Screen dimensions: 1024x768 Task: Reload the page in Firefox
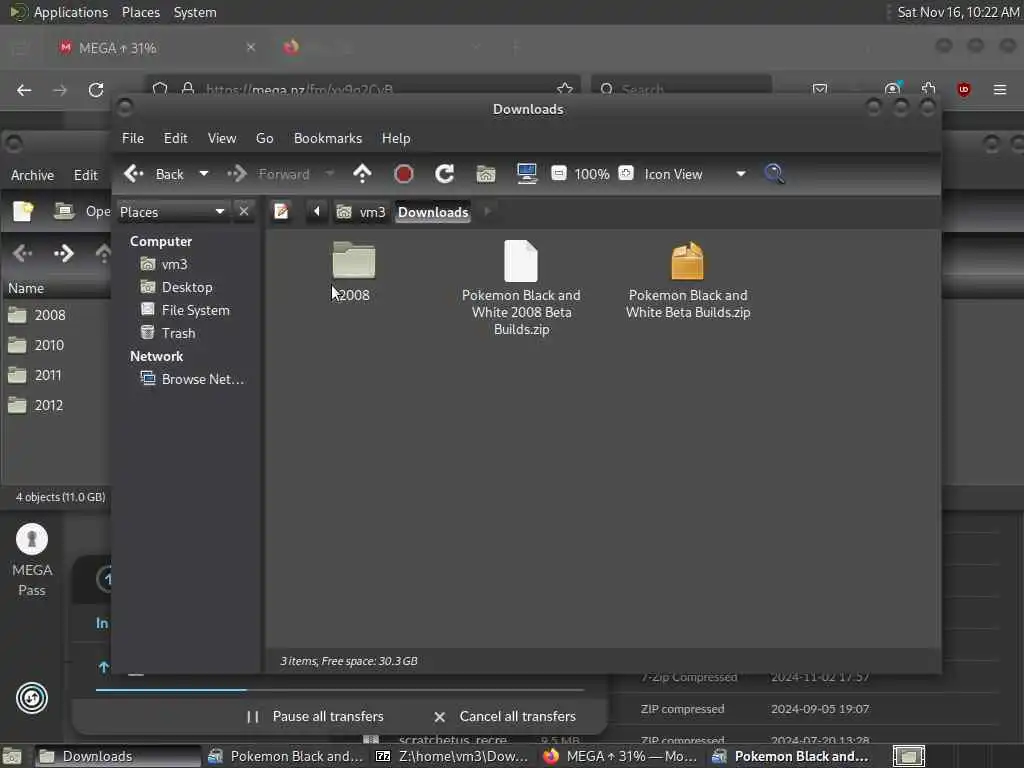[96, 90]
